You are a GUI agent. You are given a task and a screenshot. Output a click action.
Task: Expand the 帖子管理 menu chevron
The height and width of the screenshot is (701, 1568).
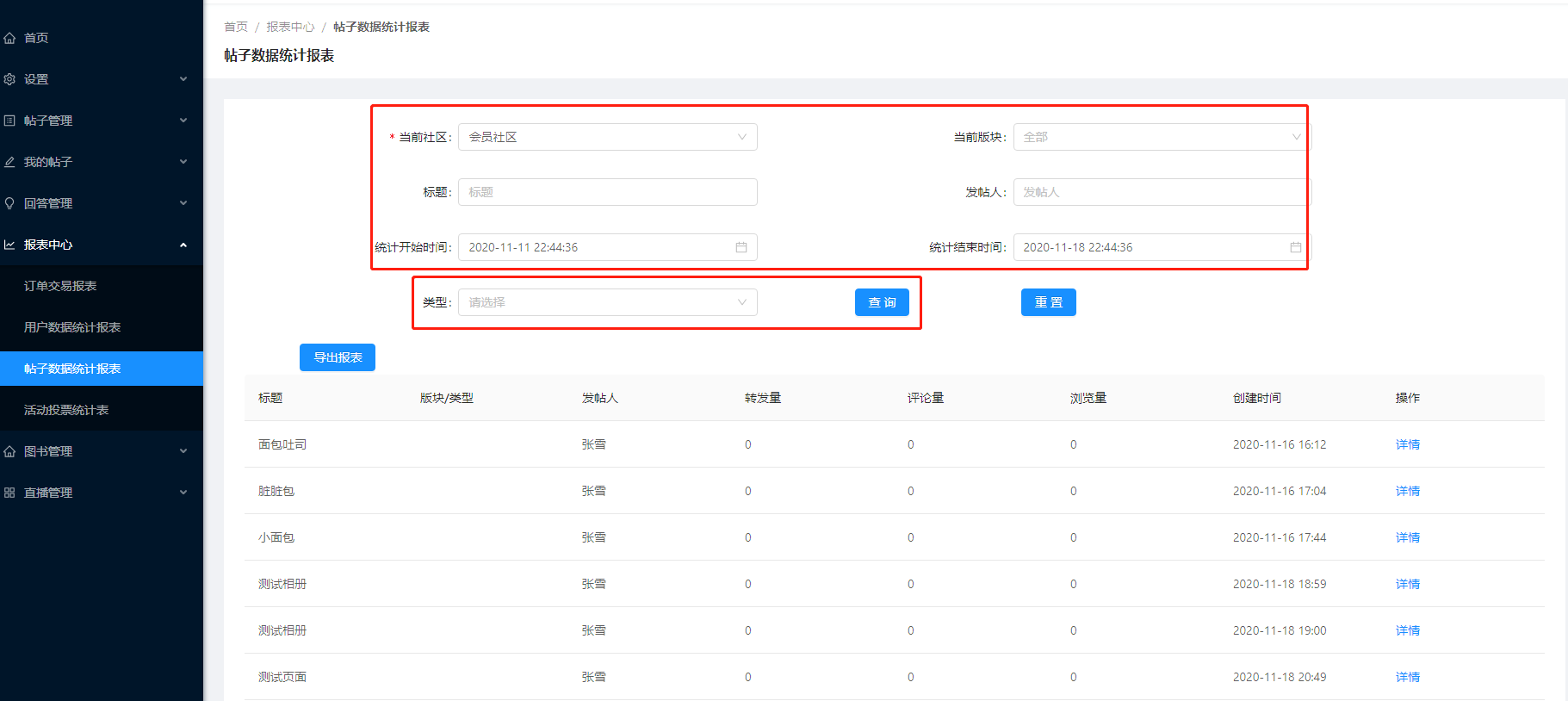pos(183,121)
